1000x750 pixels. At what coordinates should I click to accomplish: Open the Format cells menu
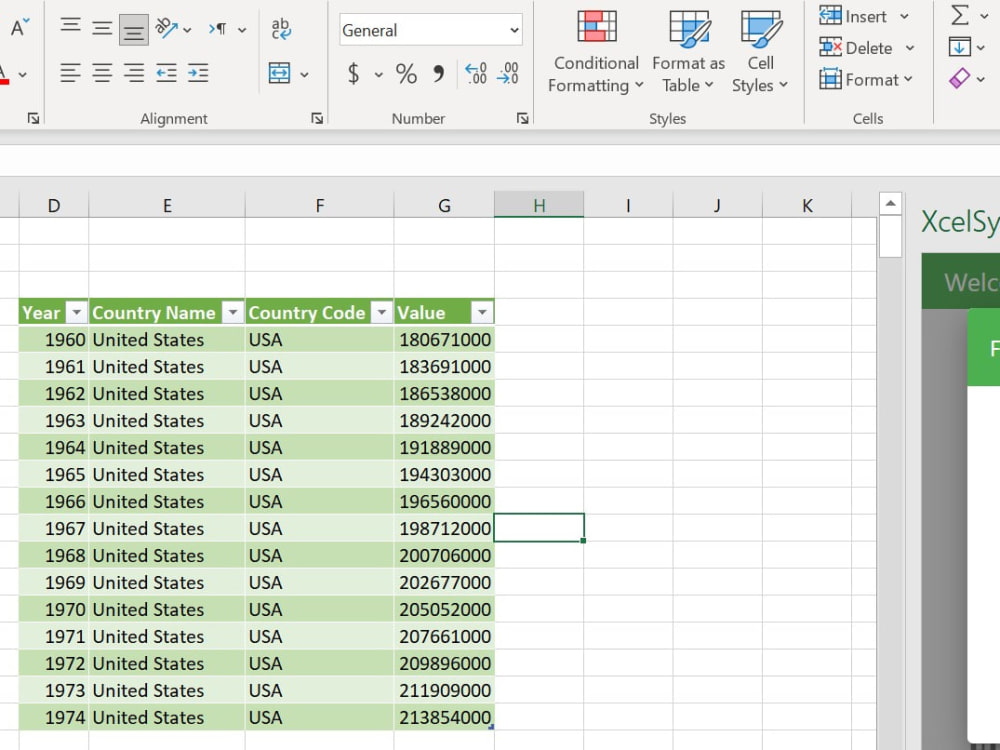866,80
